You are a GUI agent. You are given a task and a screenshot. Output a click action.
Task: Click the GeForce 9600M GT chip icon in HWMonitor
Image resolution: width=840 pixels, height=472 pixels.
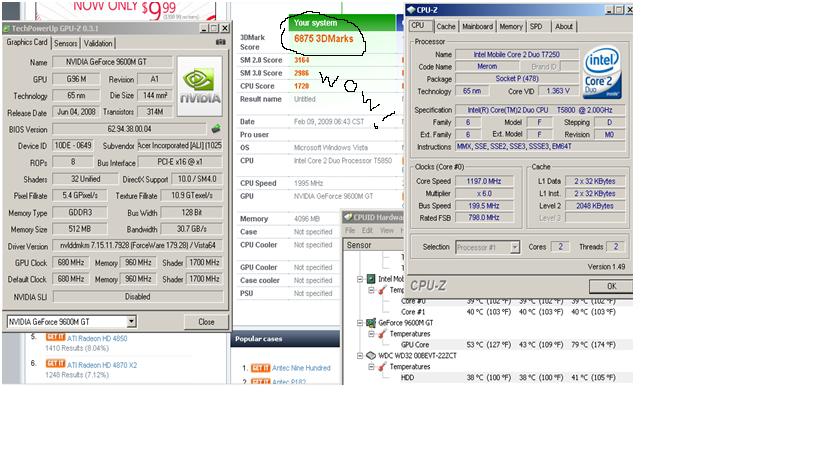click(x=371, y=323)
